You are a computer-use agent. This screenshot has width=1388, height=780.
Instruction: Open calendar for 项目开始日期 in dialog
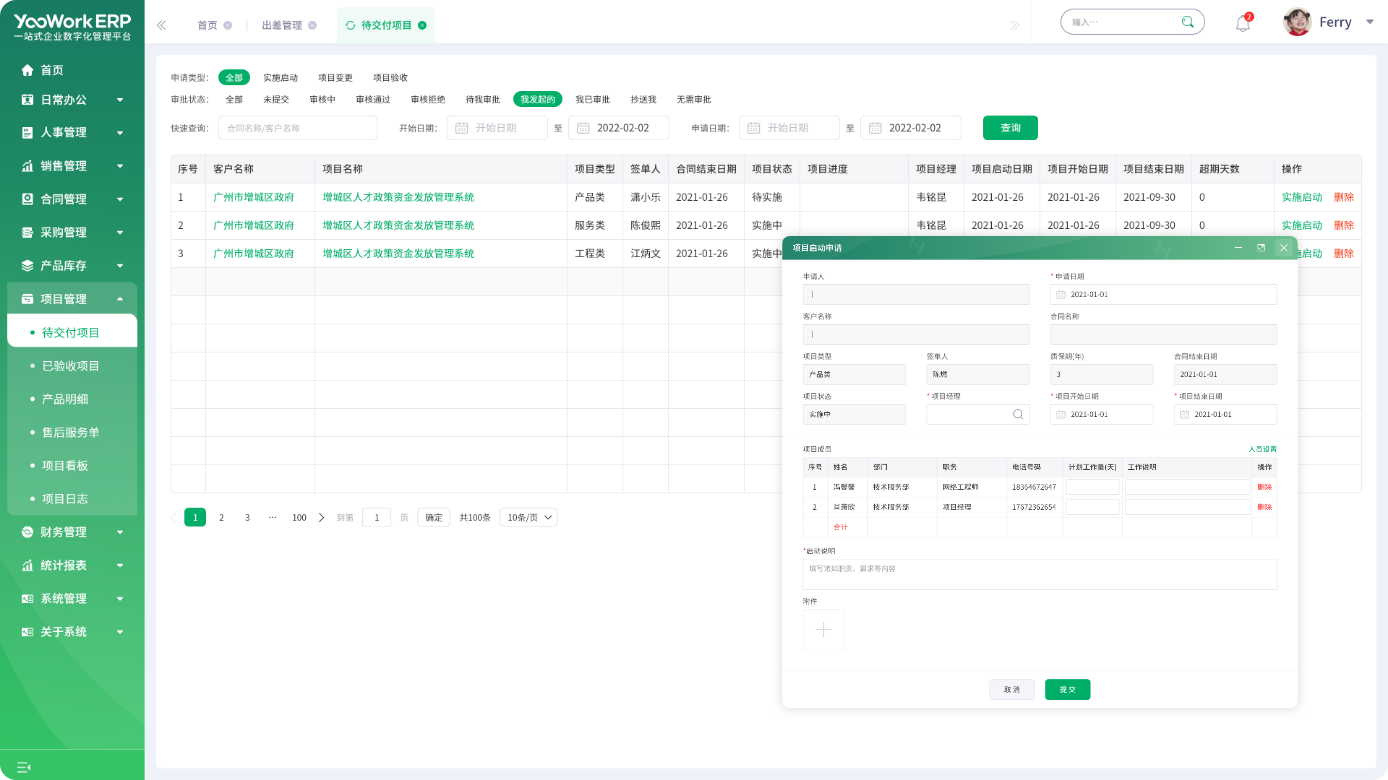pos(1061,415)
